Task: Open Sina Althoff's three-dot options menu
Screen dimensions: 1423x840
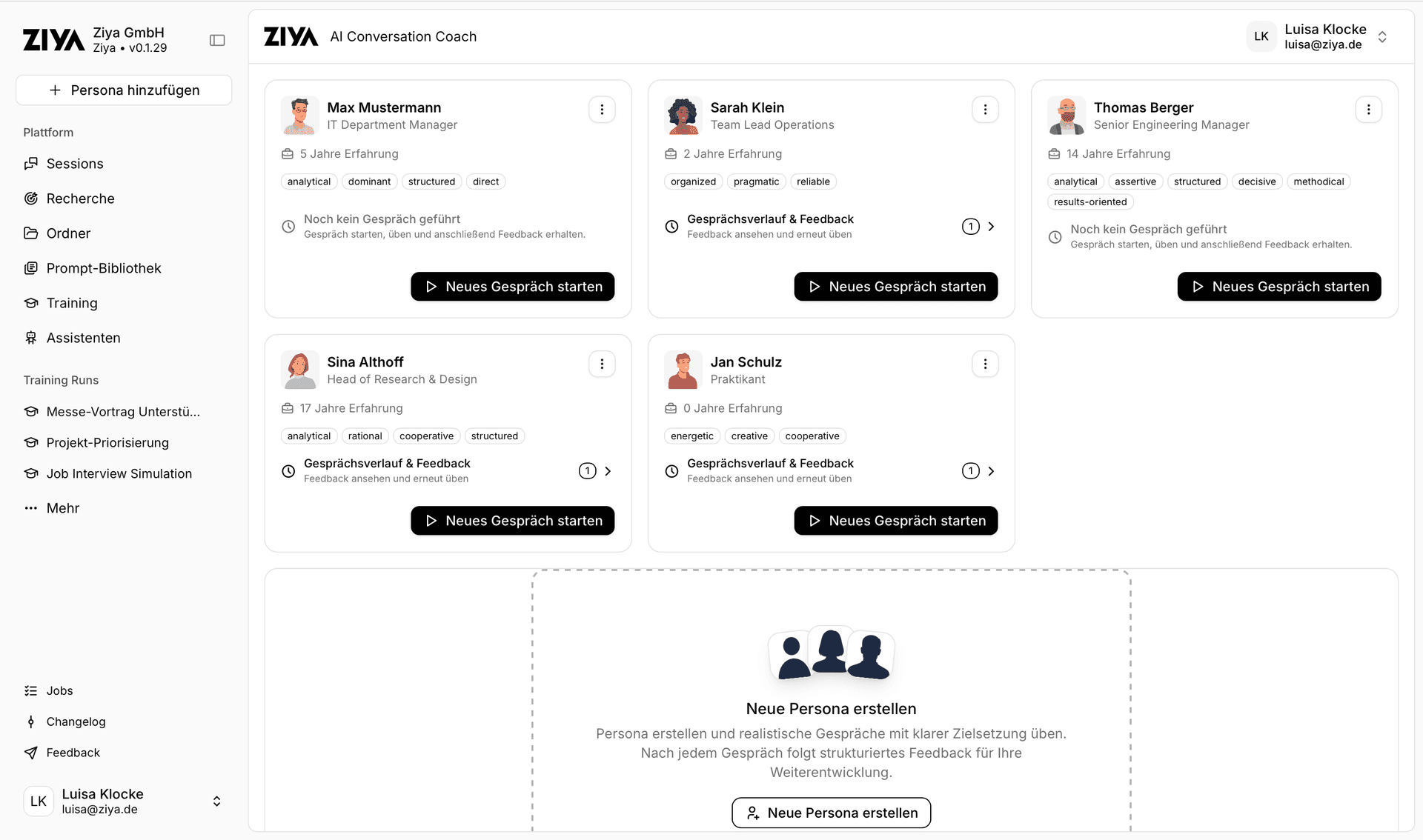Action: tap(602, 364)
